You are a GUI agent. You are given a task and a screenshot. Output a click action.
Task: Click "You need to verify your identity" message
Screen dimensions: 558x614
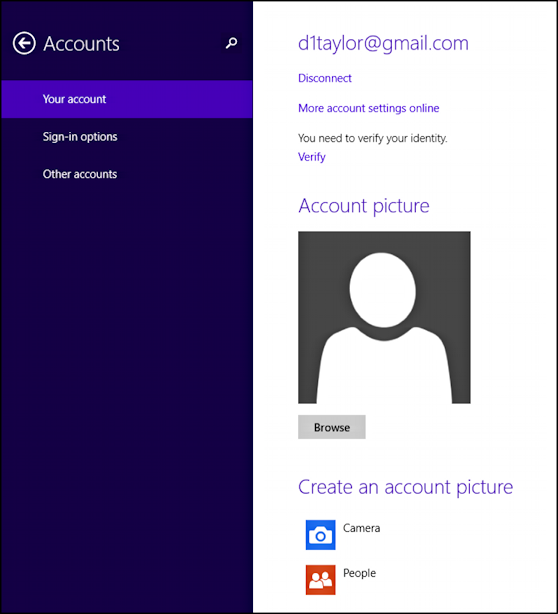pos(373,138)
